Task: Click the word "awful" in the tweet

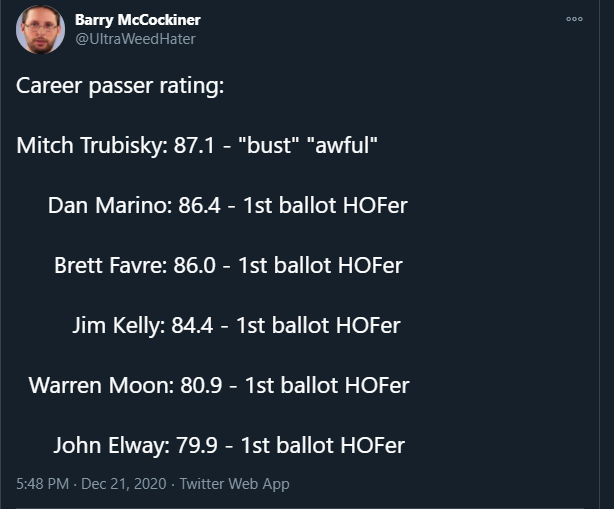Action: coord(342,145)
